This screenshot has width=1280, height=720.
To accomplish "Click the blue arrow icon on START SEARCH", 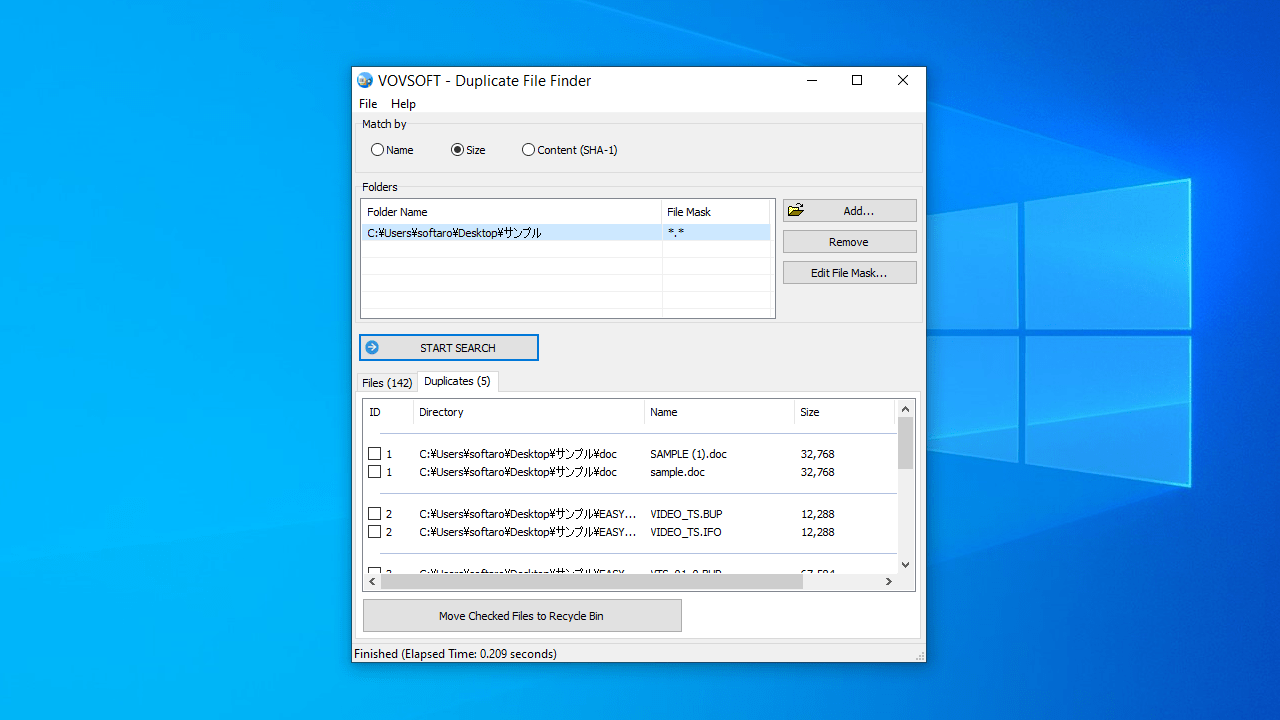I will pos(372,347).
